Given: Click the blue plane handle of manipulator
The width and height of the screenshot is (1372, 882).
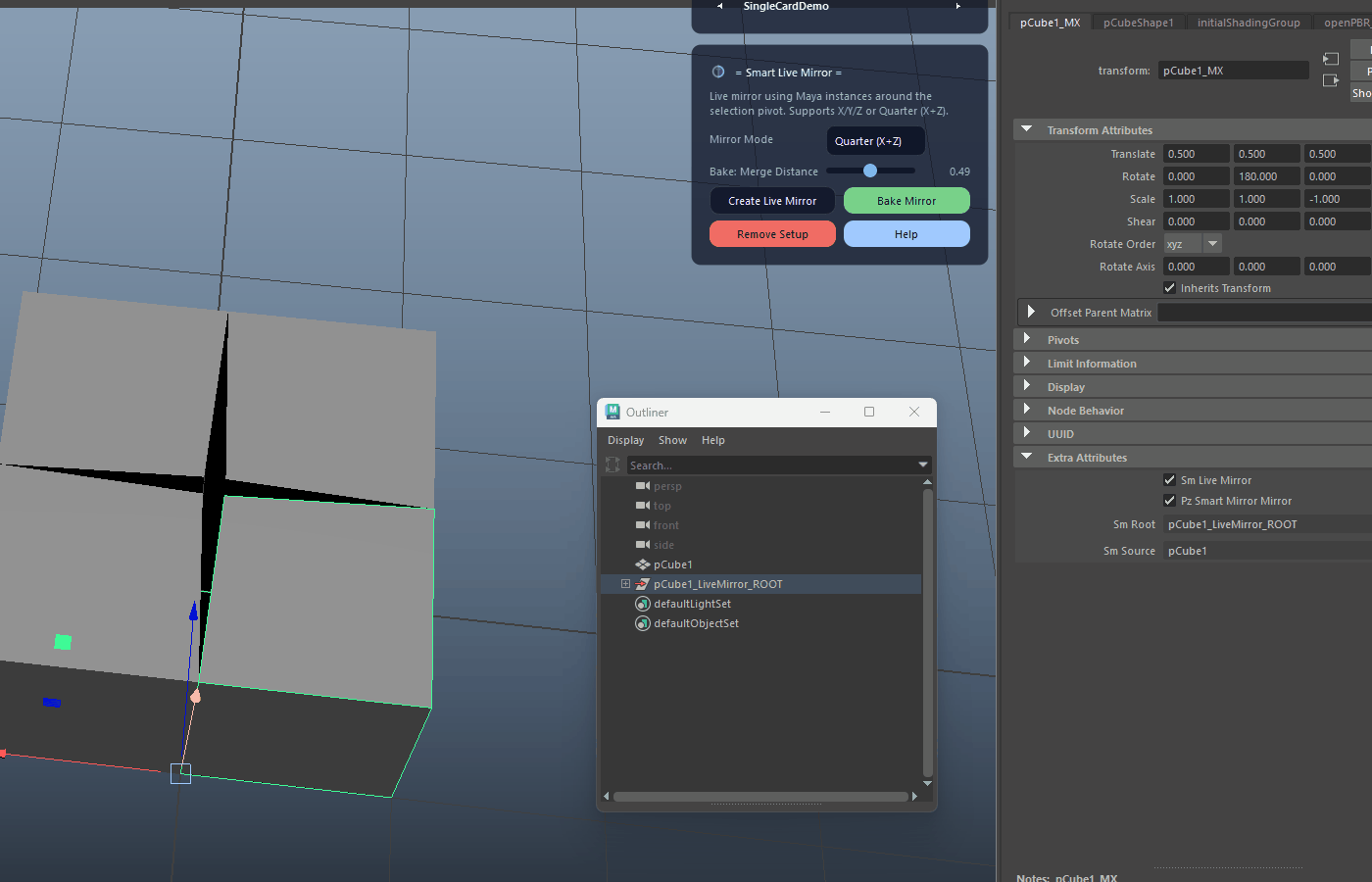Looking at the screenshot, I should tap(52, 702).
